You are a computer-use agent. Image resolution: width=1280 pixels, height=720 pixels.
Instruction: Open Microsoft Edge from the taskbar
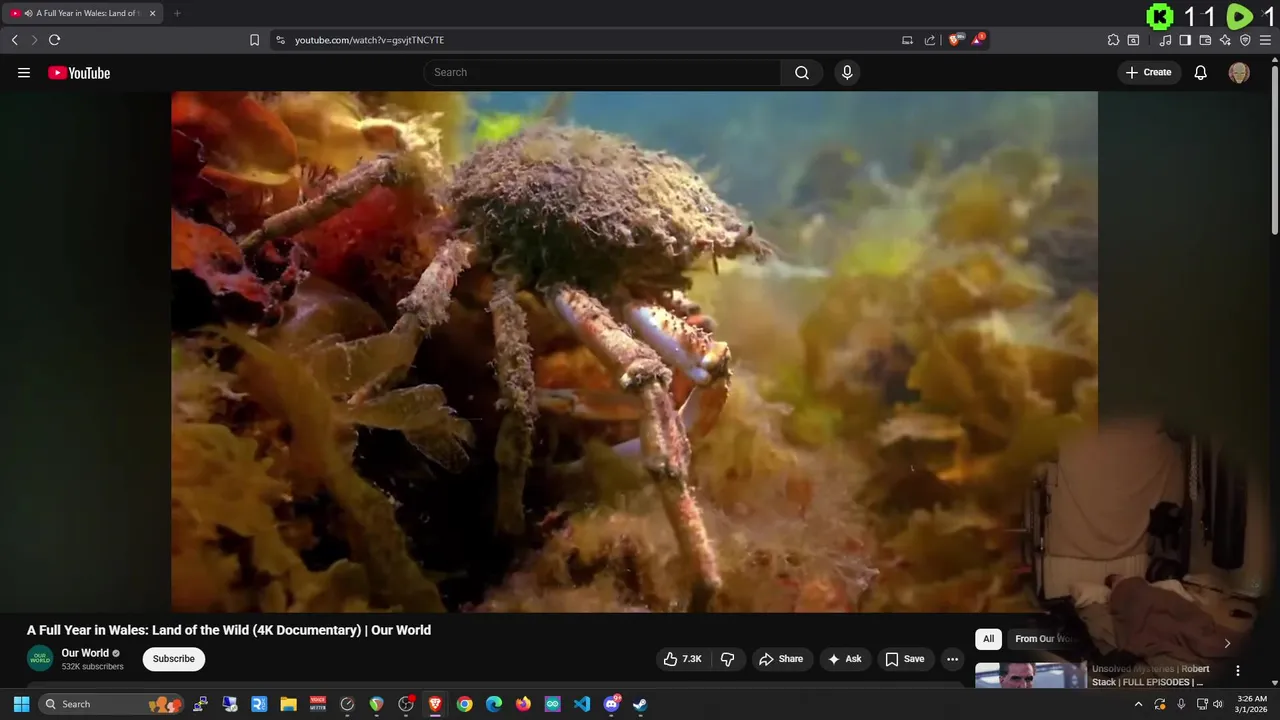pos(494,704)
